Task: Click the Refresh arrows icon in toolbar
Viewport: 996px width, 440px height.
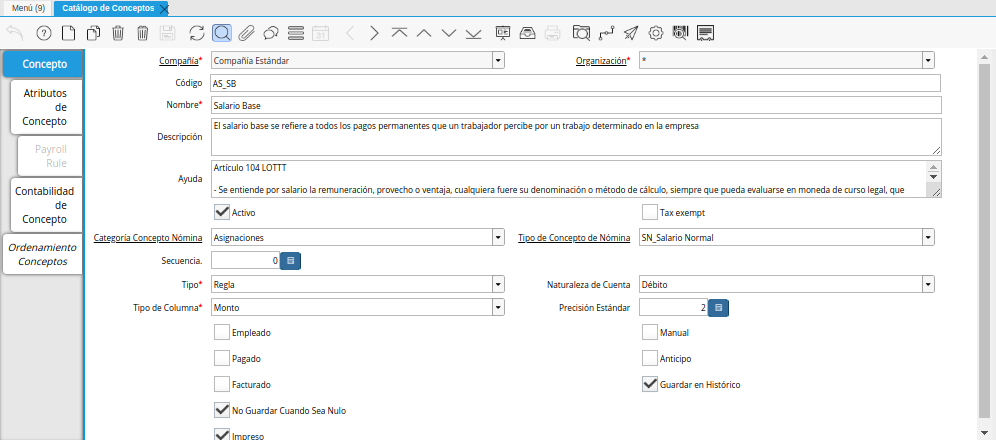Action: [196, 33]
